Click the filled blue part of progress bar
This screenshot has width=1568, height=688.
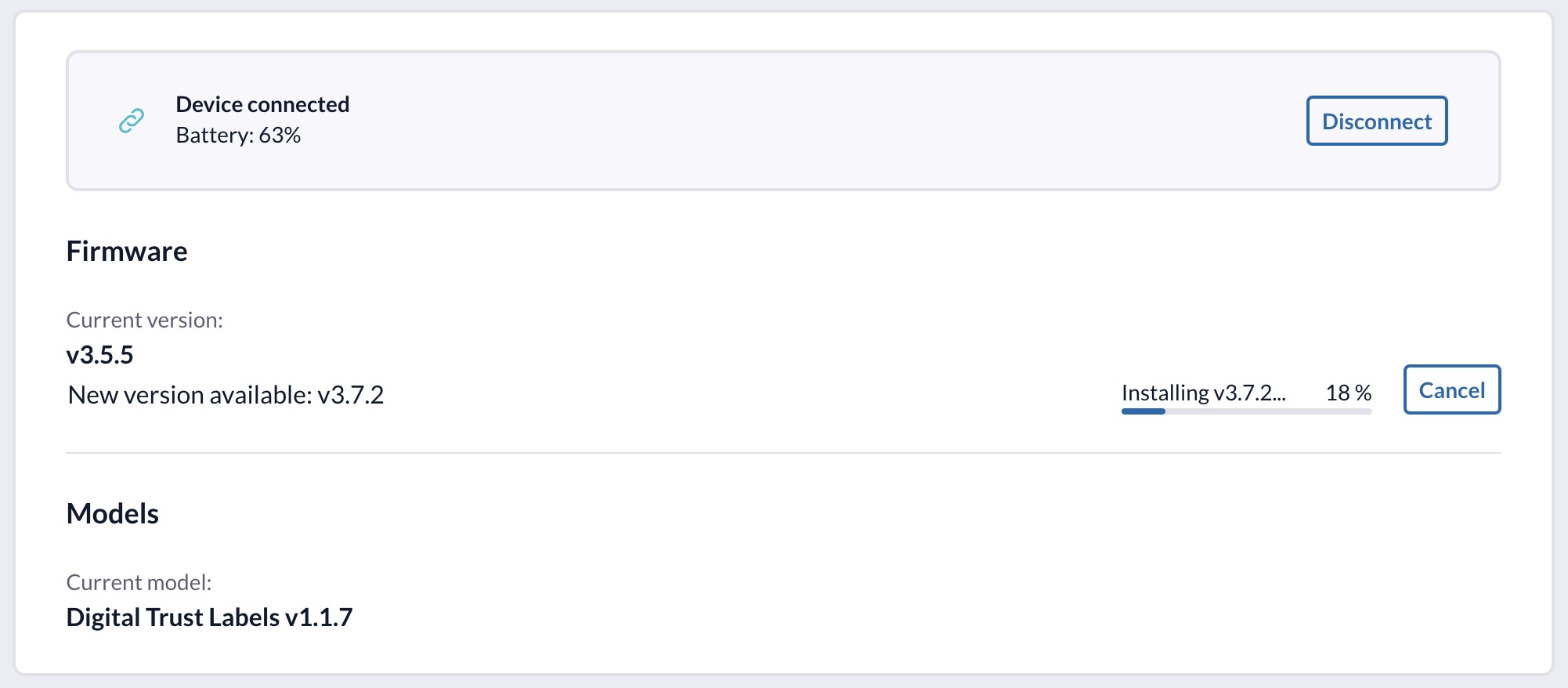click(1143, 411)
